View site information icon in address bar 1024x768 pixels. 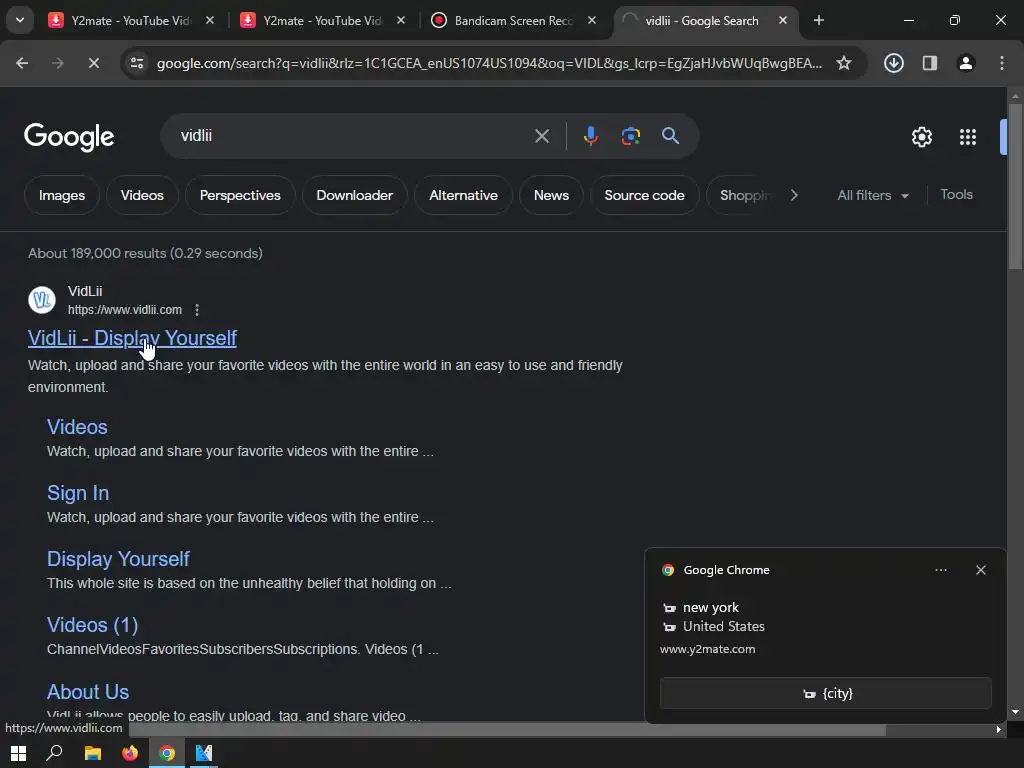pyautogui.click(x=137, y=63)
